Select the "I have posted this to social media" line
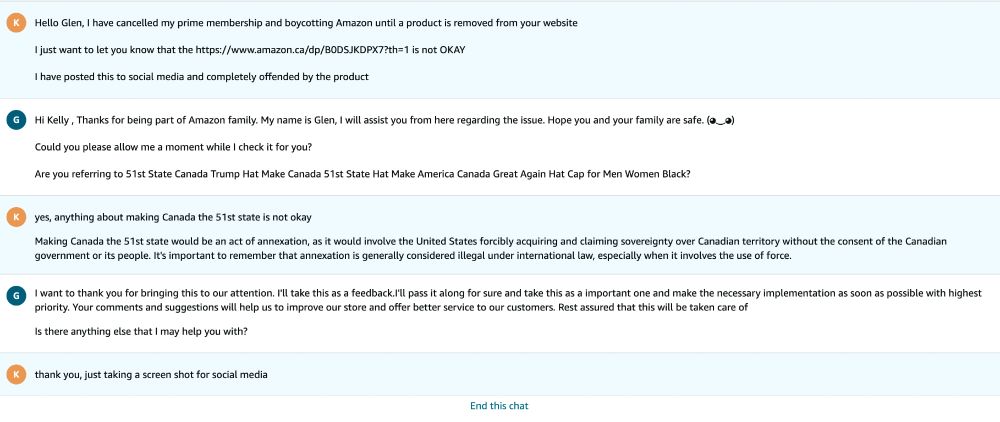The width and height of the screenshot is (1000, 422). (x=202, y=77)
